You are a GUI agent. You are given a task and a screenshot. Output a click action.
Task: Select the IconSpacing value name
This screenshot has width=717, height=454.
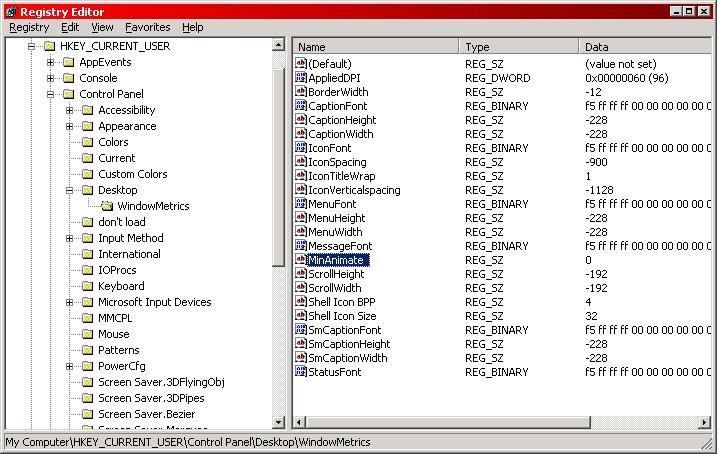click(337, 162)
